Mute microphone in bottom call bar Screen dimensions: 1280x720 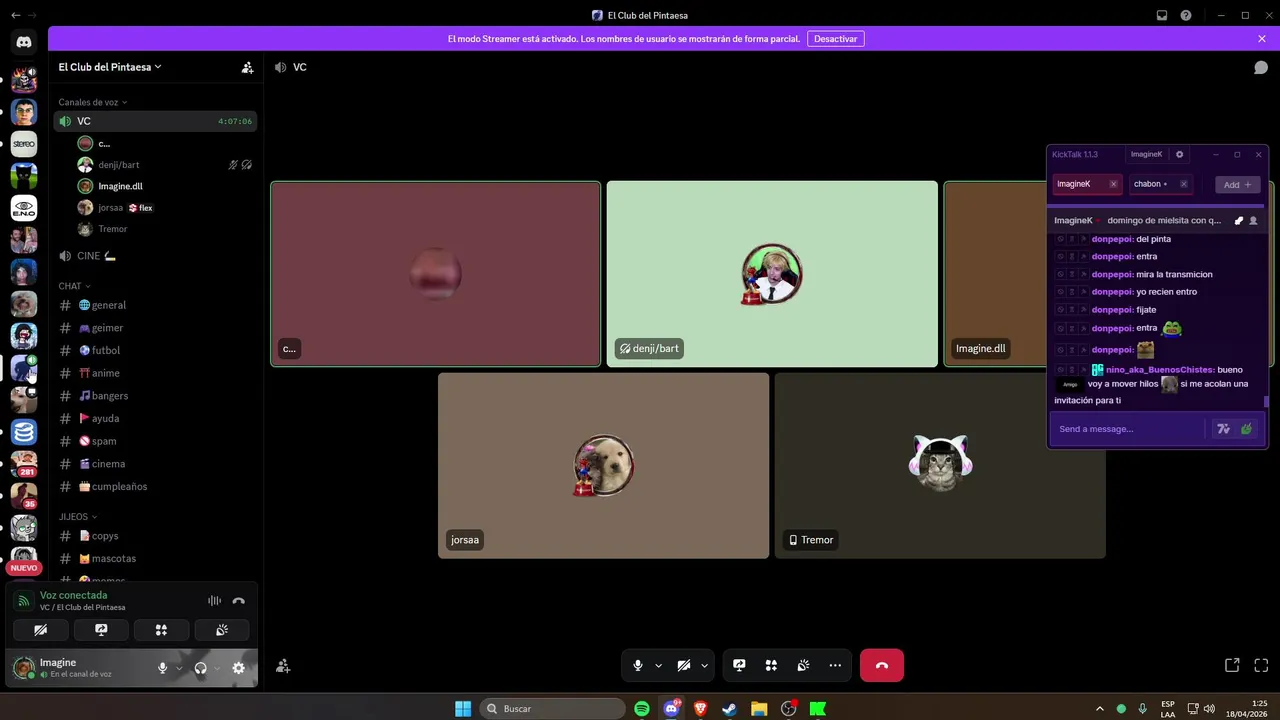pyautogui.click(x=638, y=665)
